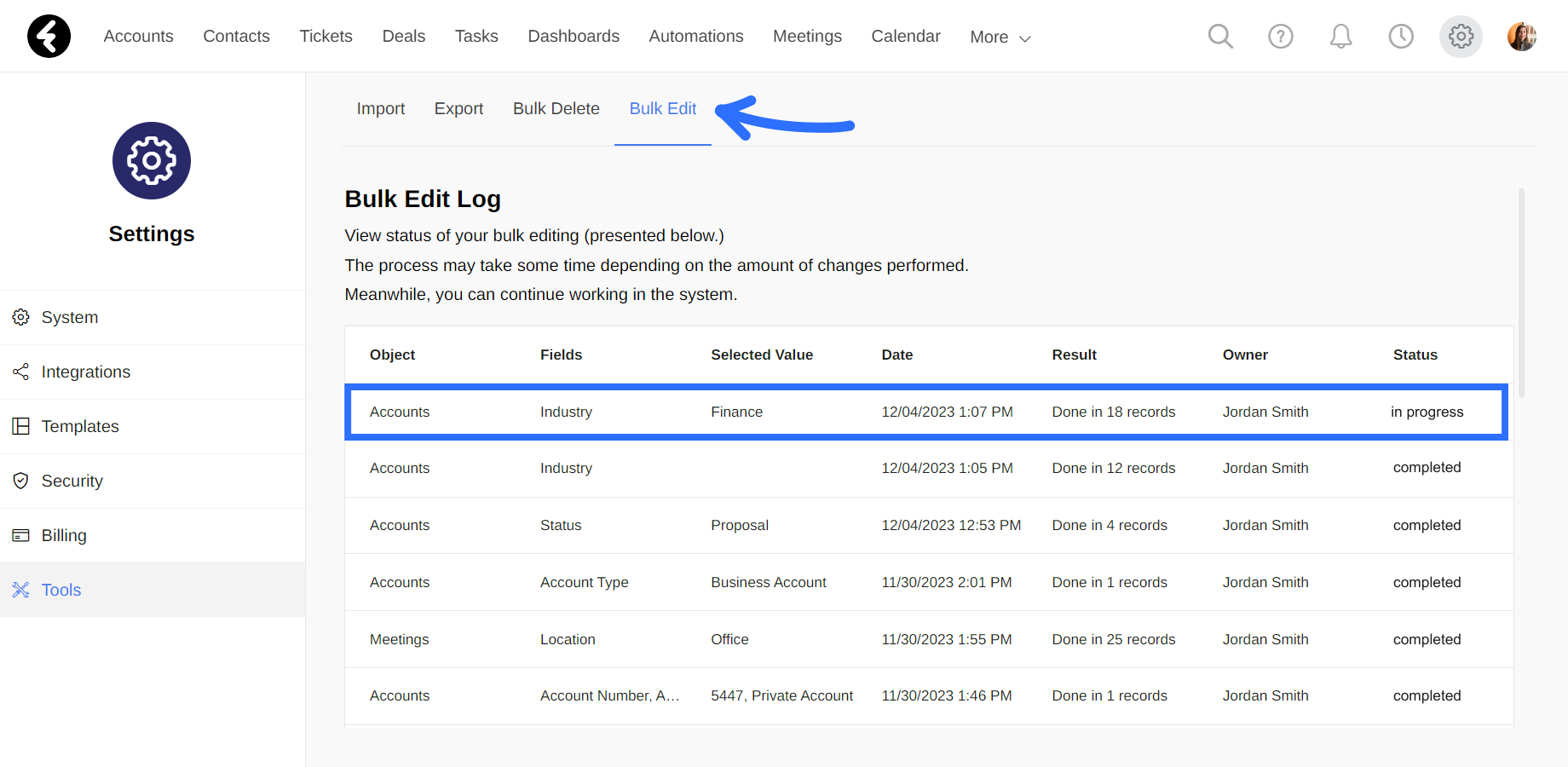Open Calendar in the top navigation
This screenshot has width=1568, height=767.
click(x=906, y=36)
